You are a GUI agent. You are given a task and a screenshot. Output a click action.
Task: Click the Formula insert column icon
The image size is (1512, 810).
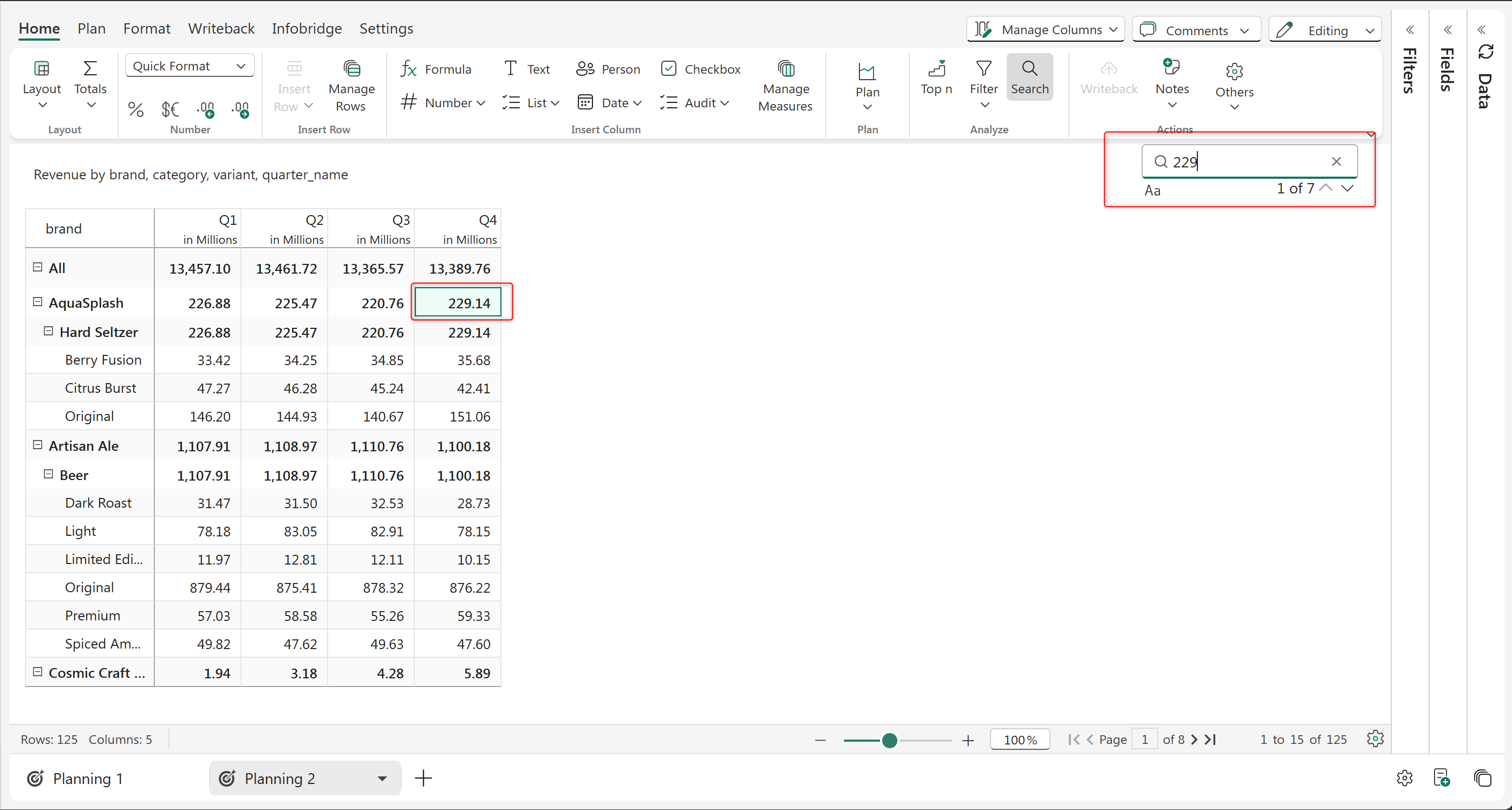coord(409,69)
